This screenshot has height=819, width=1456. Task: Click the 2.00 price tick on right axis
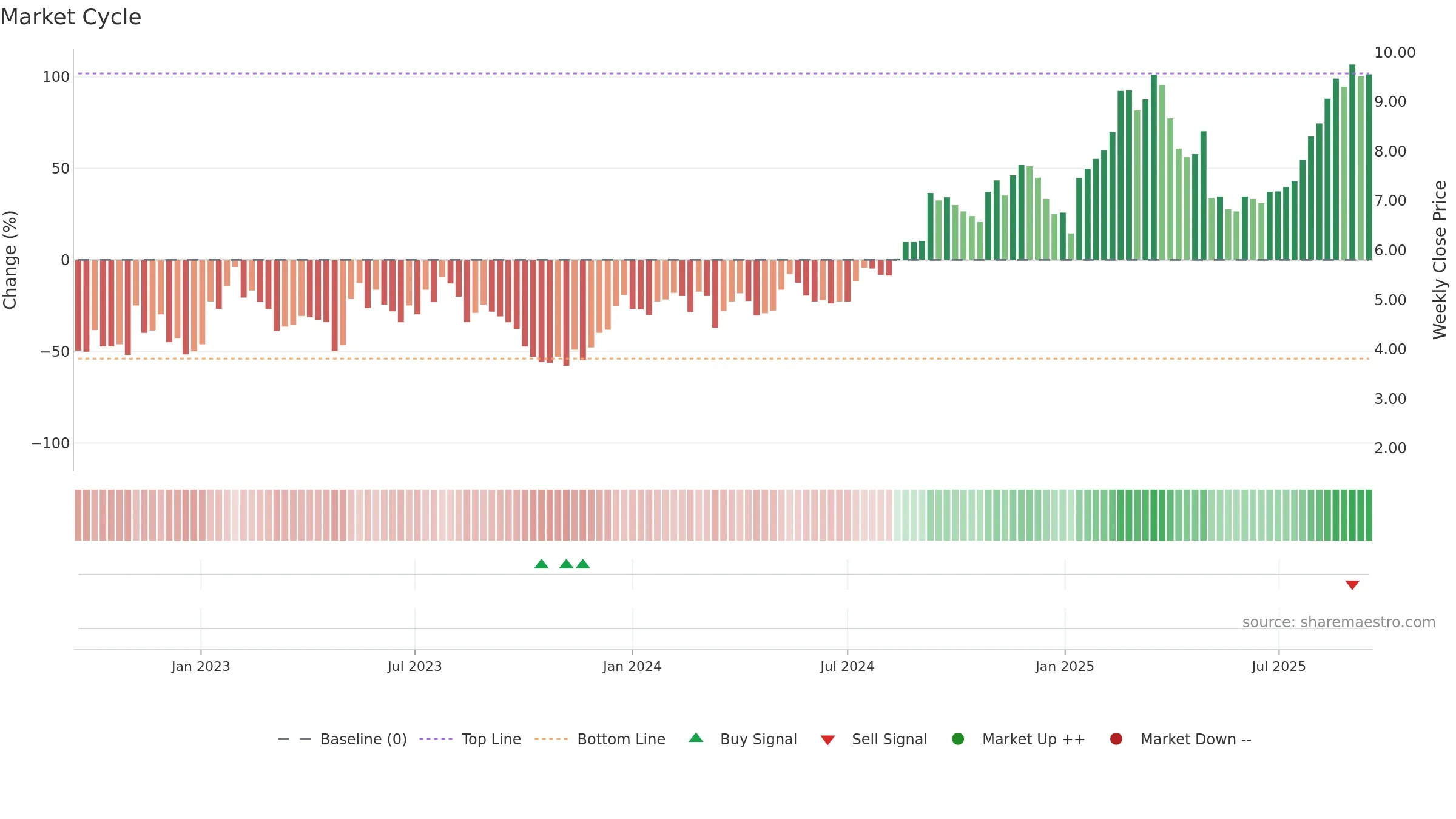[x=1390, y=448]
